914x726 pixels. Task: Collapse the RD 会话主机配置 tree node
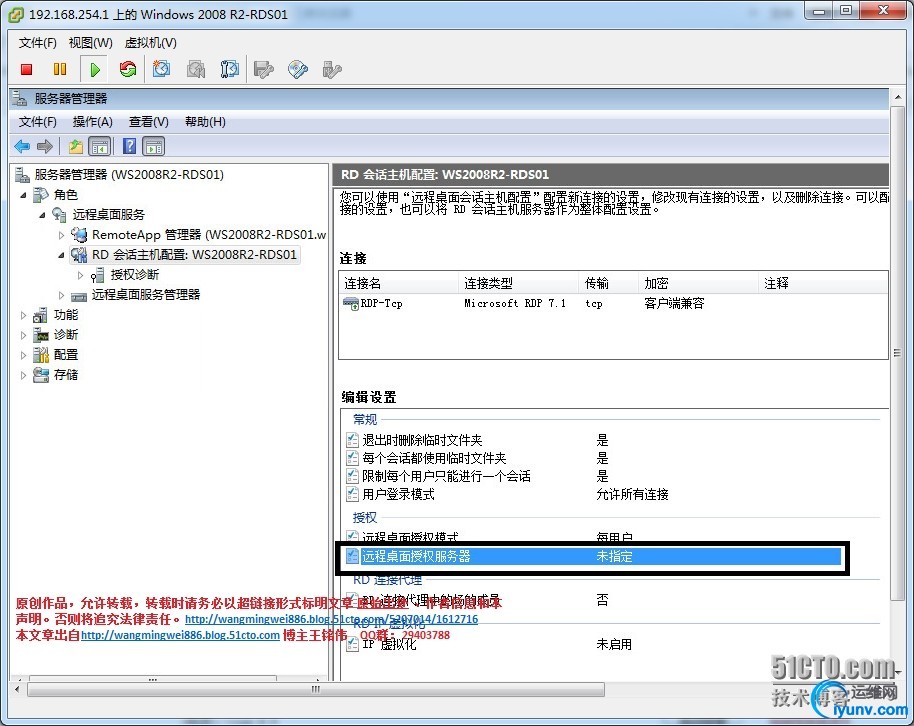[x=61, y=255]
